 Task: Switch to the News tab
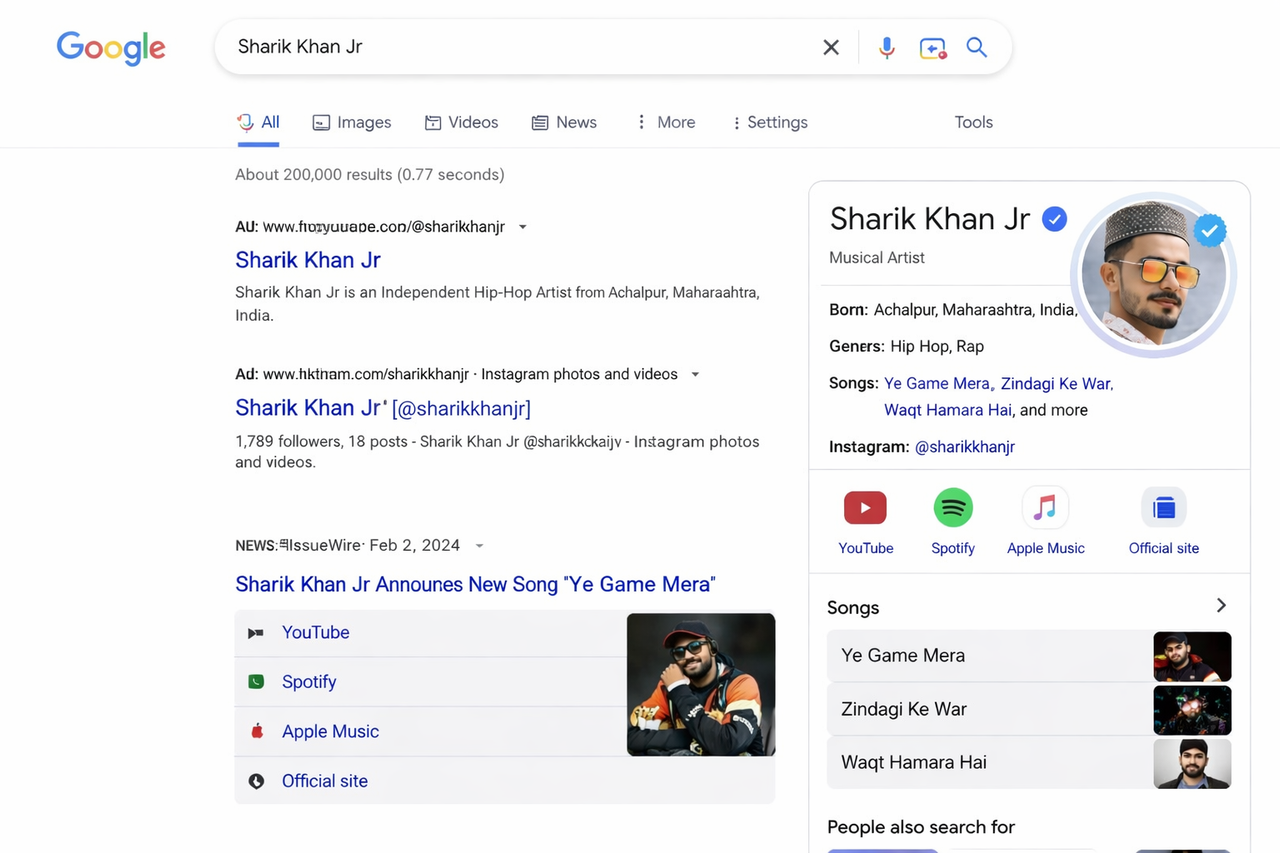pos(563,122)
